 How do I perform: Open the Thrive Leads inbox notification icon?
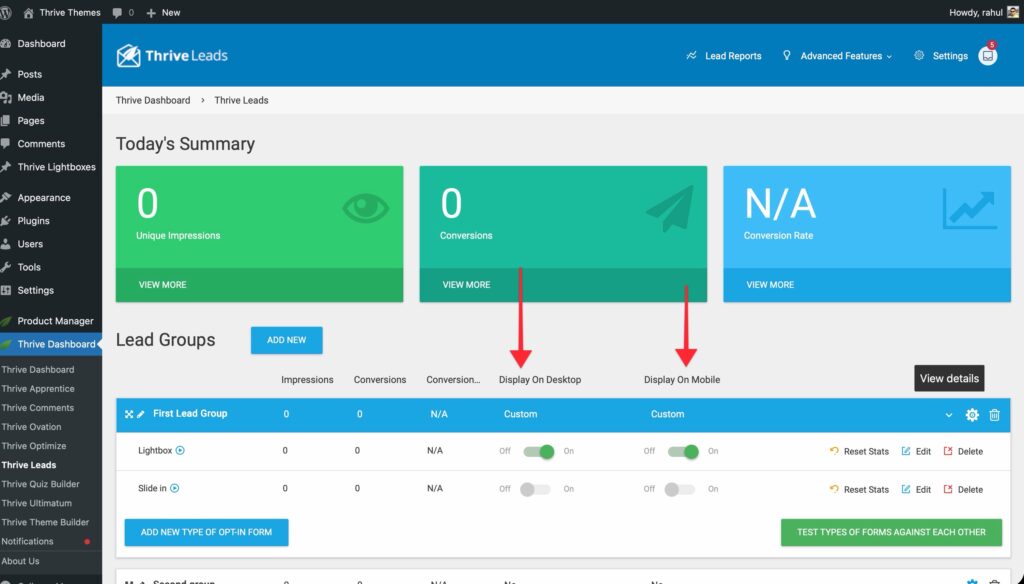pyautogui.click(x=987, y=57)
